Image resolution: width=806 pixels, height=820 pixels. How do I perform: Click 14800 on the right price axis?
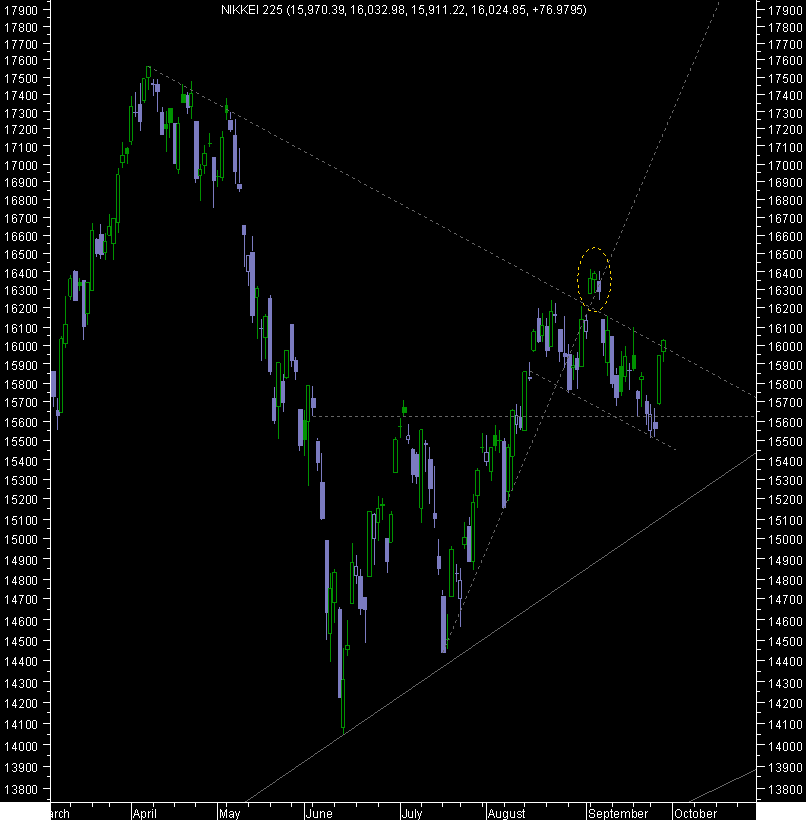(785, 580)
